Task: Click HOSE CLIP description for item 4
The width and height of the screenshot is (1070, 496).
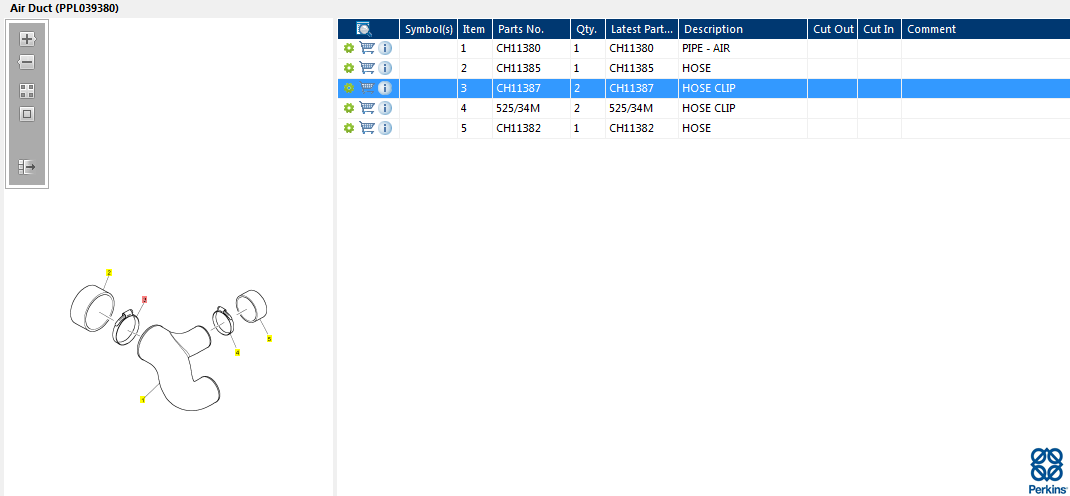Action: (708, 108)
